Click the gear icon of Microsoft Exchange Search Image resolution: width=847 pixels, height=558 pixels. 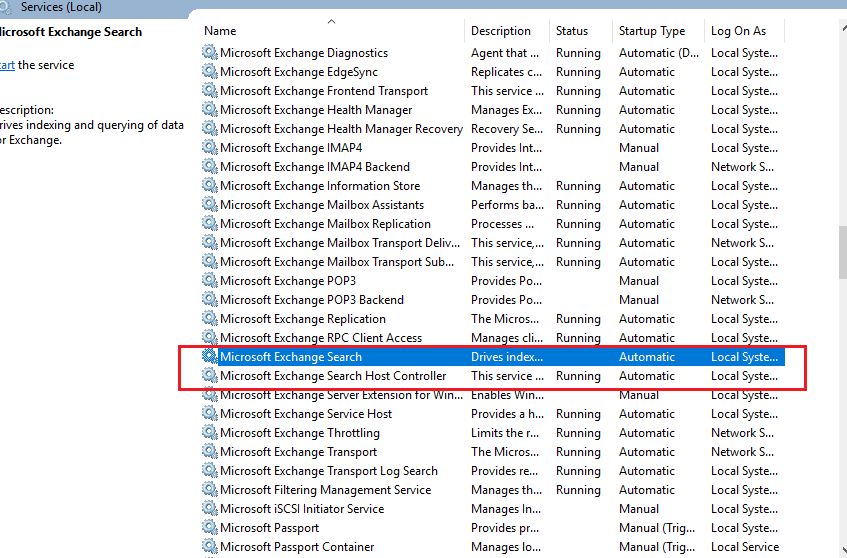coord(210,357)
